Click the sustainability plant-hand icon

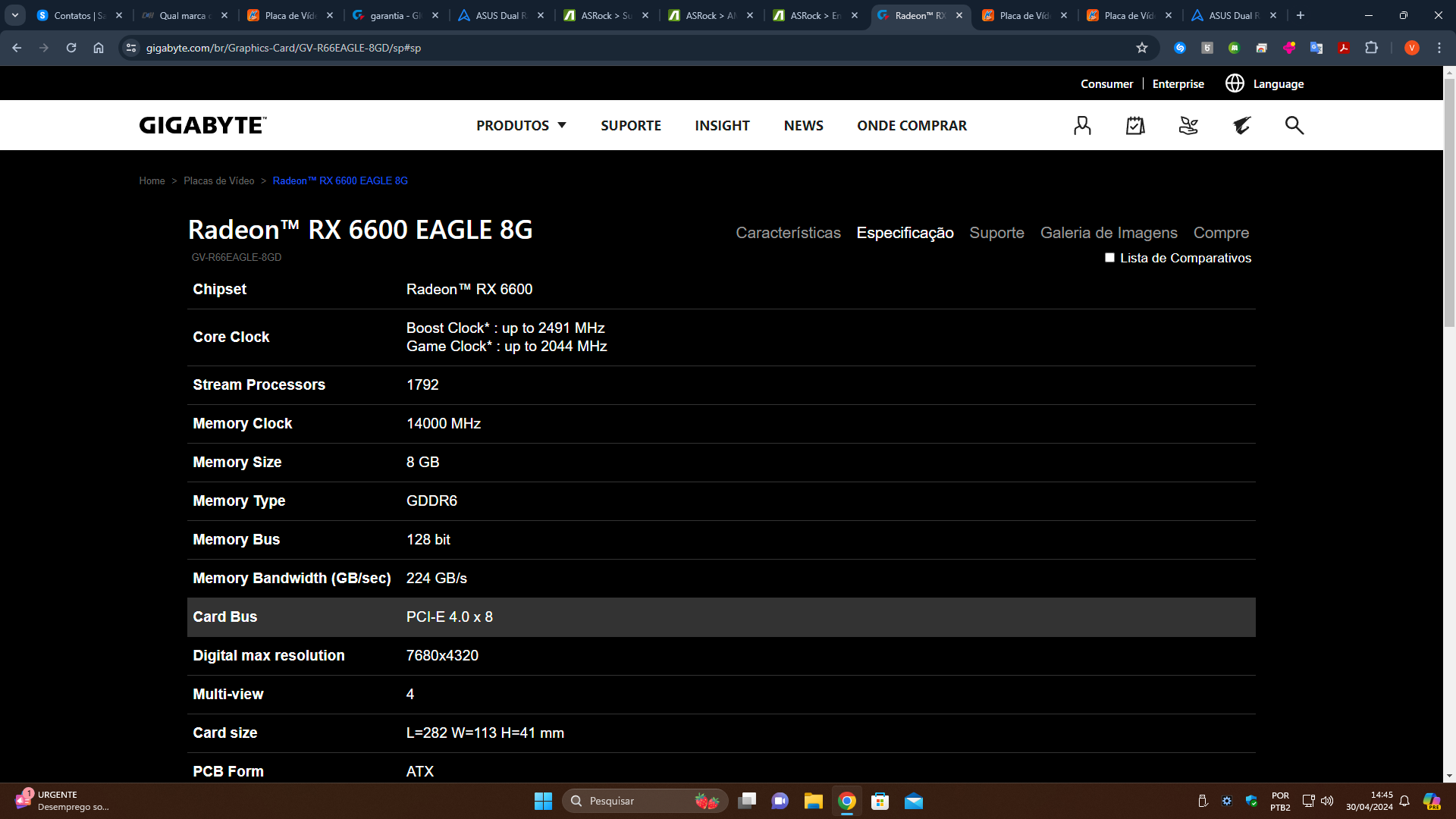1188,125
